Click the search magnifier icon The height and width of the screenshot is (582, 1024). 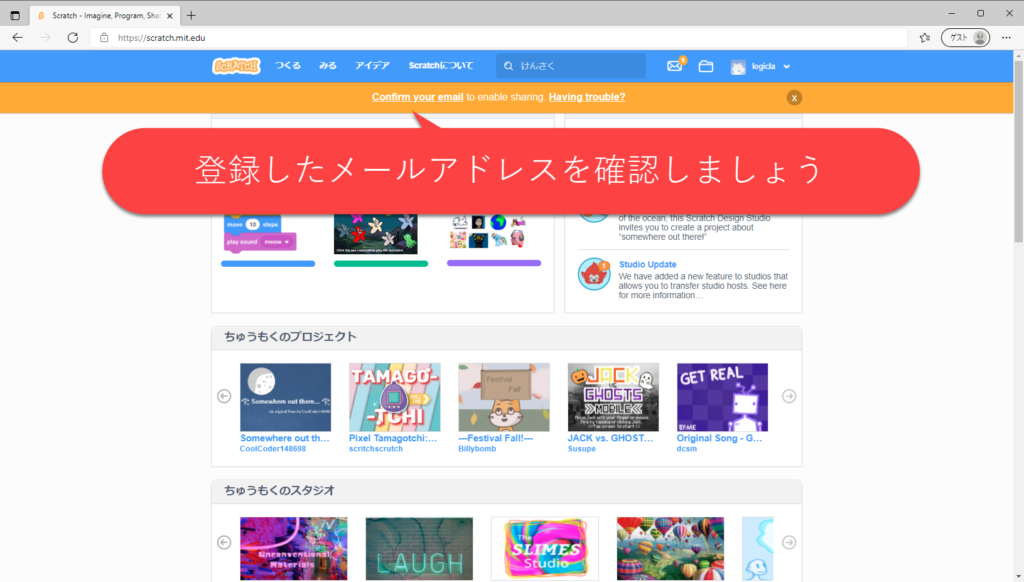click(509, 66)
